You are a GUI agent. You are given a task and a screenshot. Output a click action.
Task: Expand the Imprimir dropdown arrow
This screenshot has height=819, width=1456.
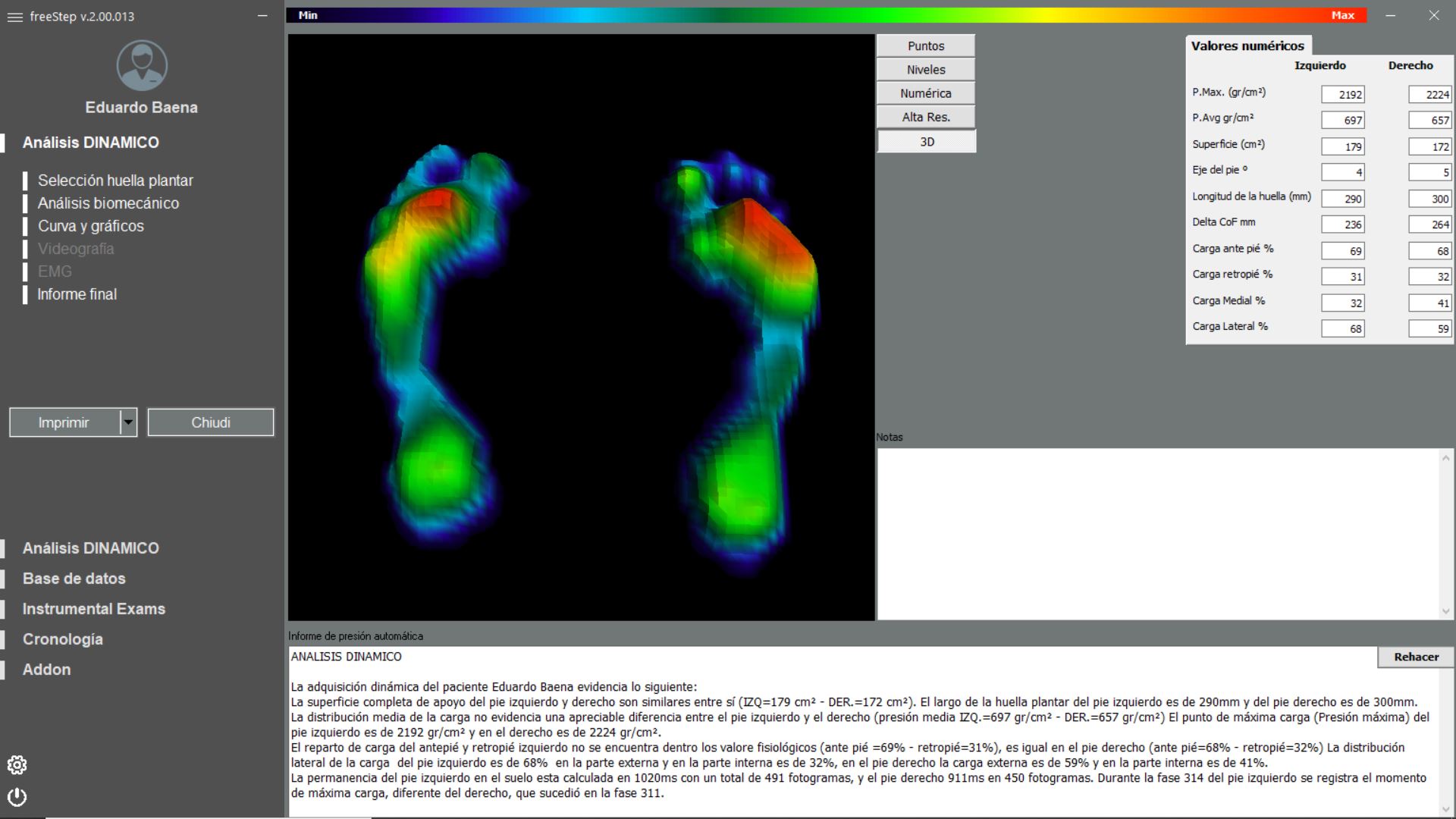pos(128,422)
